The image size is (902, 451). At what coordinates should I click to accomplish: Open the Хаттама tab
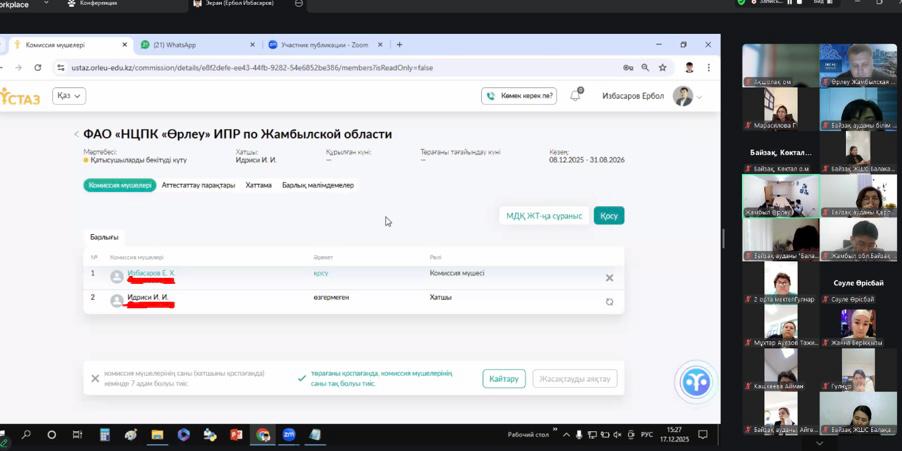tap(258, 185)
